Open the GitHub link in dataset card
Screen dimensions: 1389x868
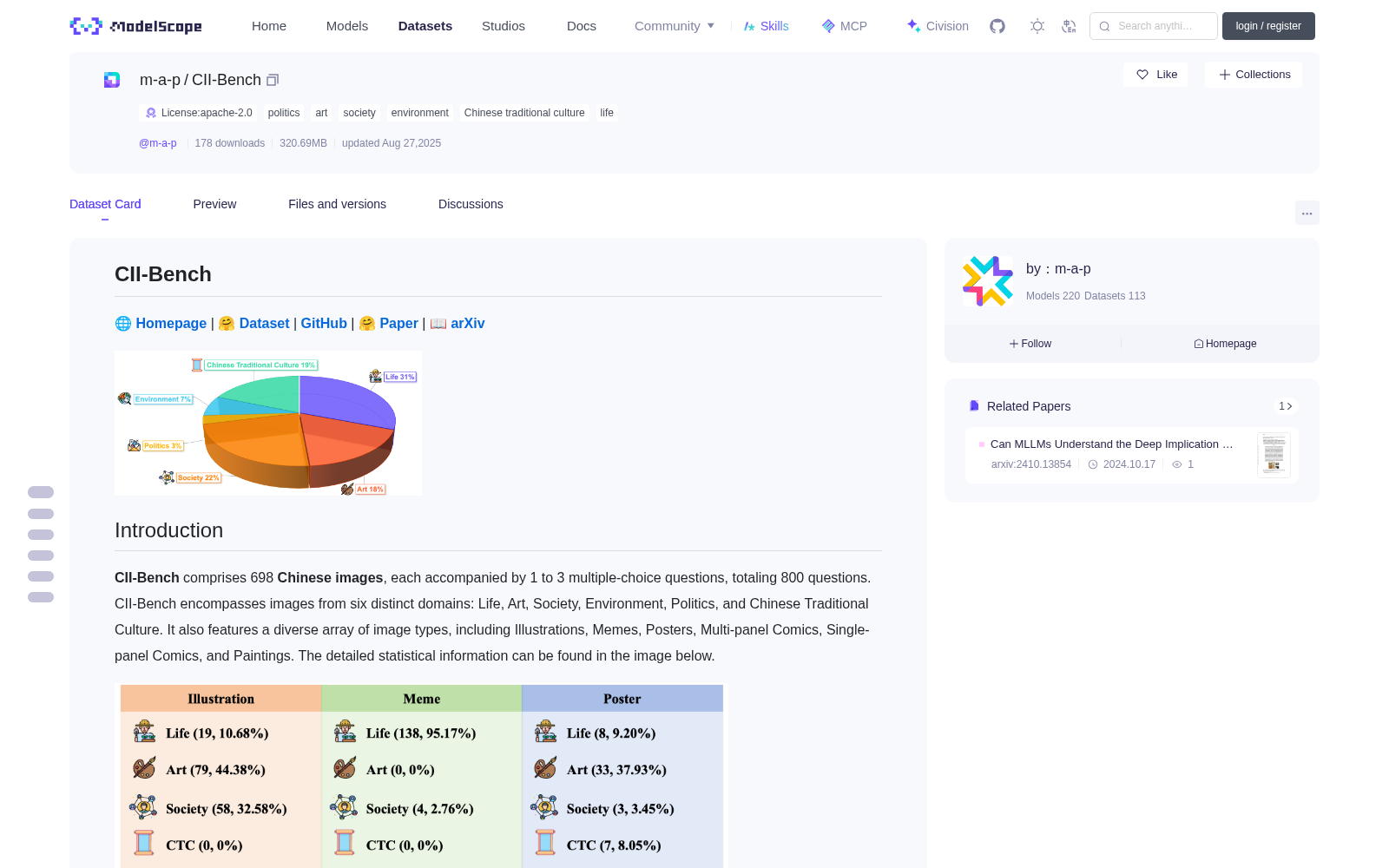(x=324, y=323)
